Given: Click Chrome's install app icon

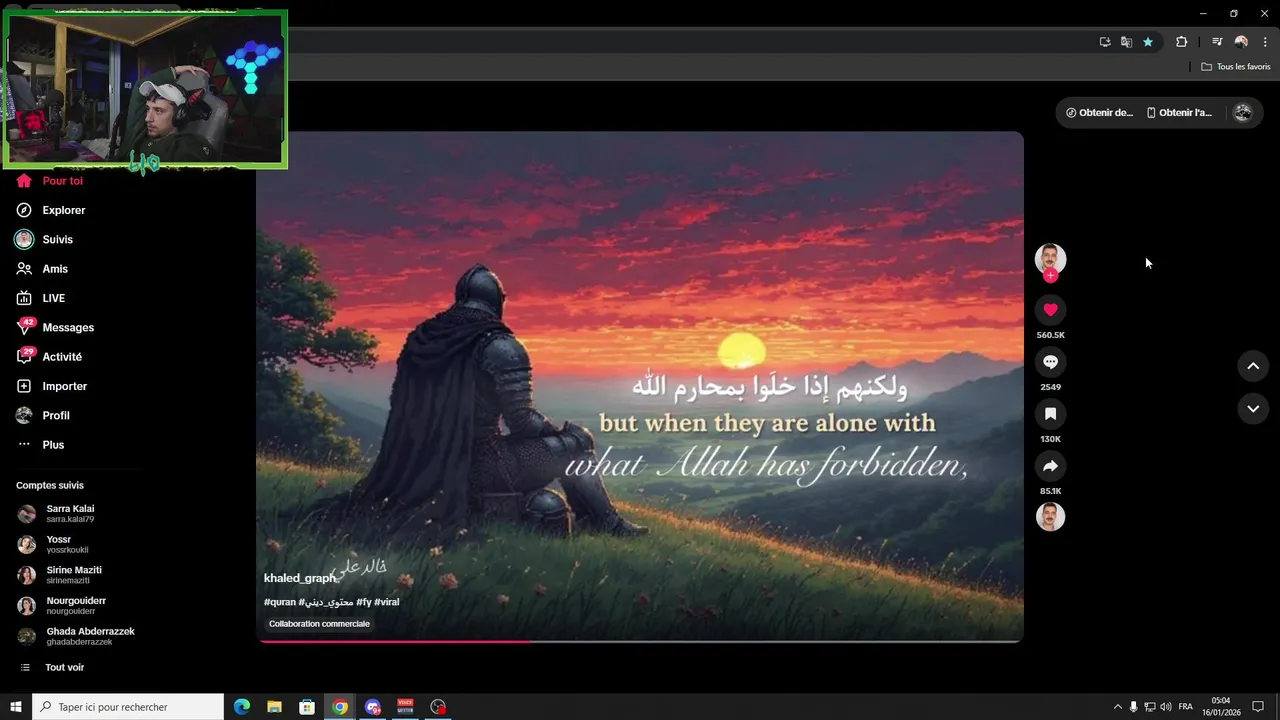Looking at the screenshot, I should tap(1105, 42).
